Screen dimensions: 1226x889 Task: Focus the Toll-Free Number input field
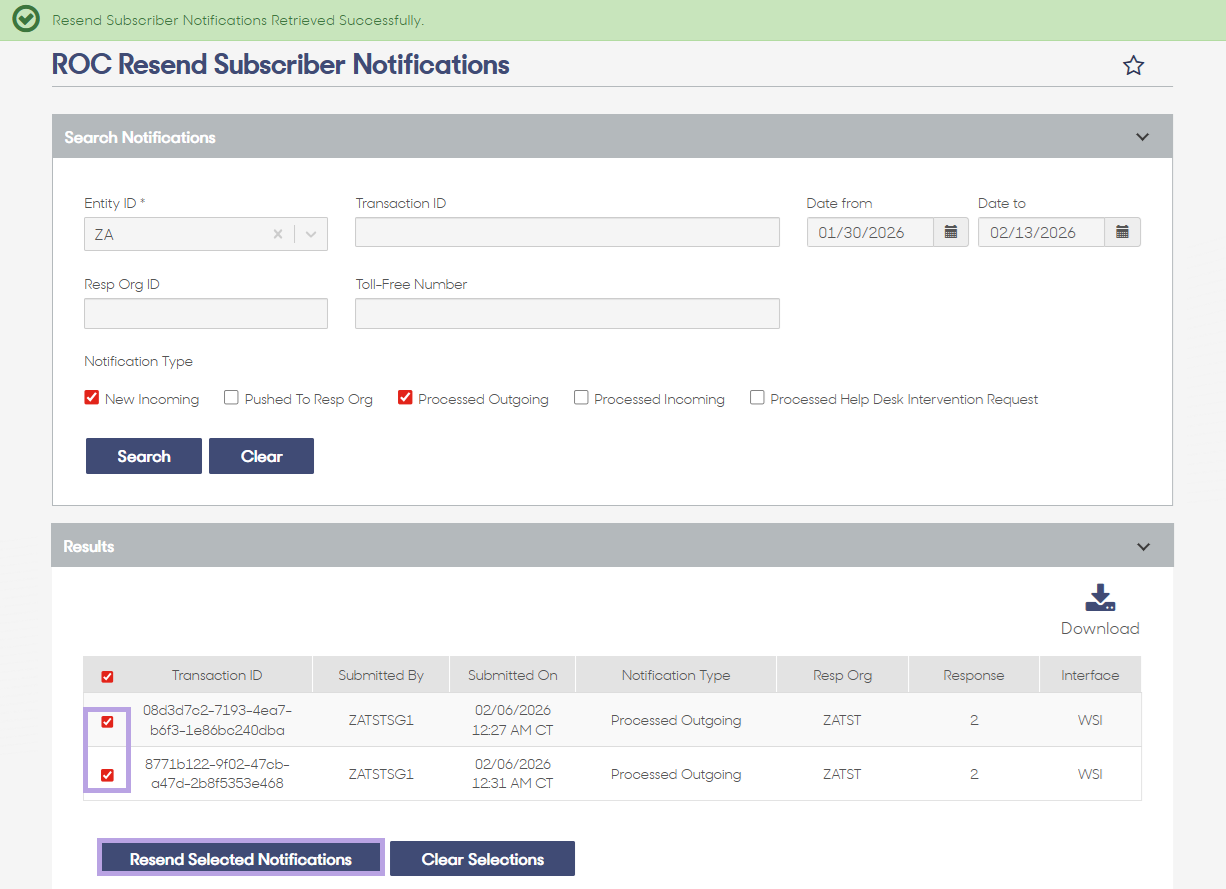coord(567,313)
